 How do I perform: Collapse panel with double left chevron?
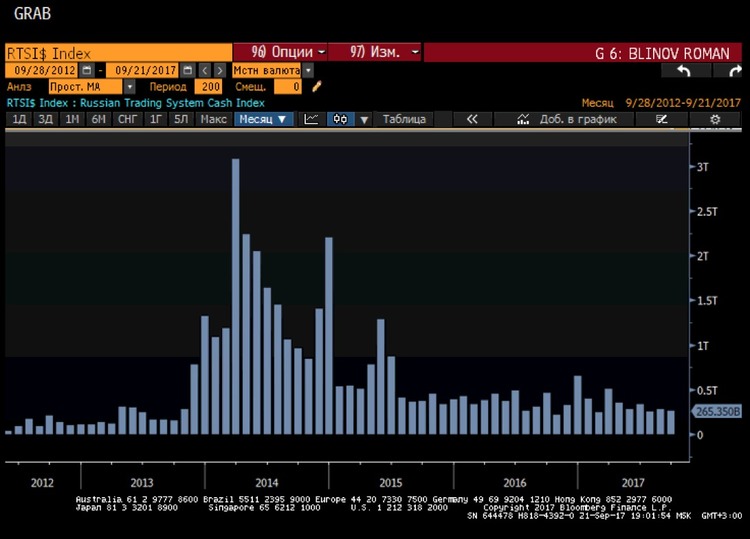pyautogui.click(x=472, y=119)
